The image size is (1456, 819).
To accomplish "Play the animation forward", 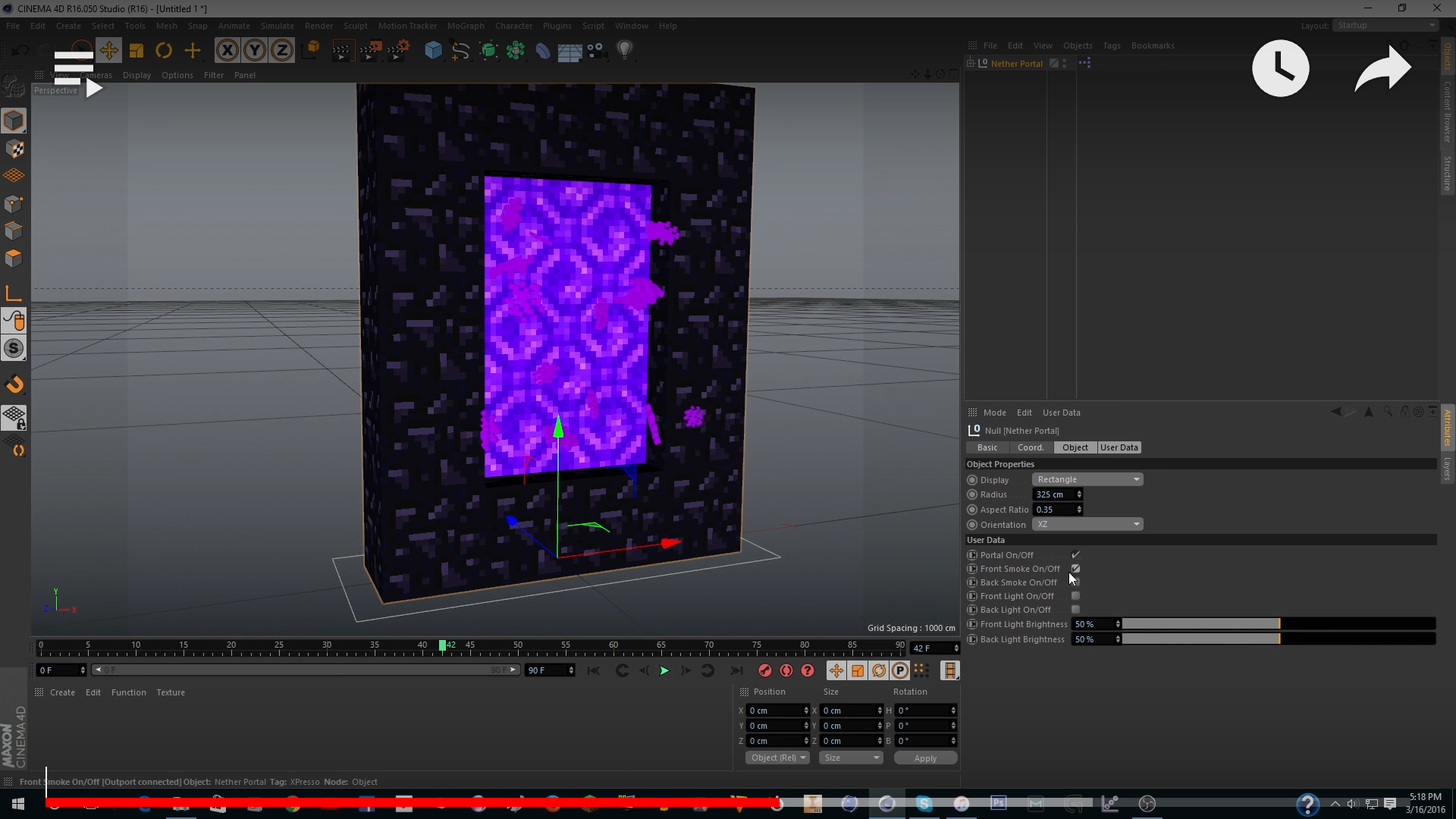I will pyautogui.click(x=664, y=670).
